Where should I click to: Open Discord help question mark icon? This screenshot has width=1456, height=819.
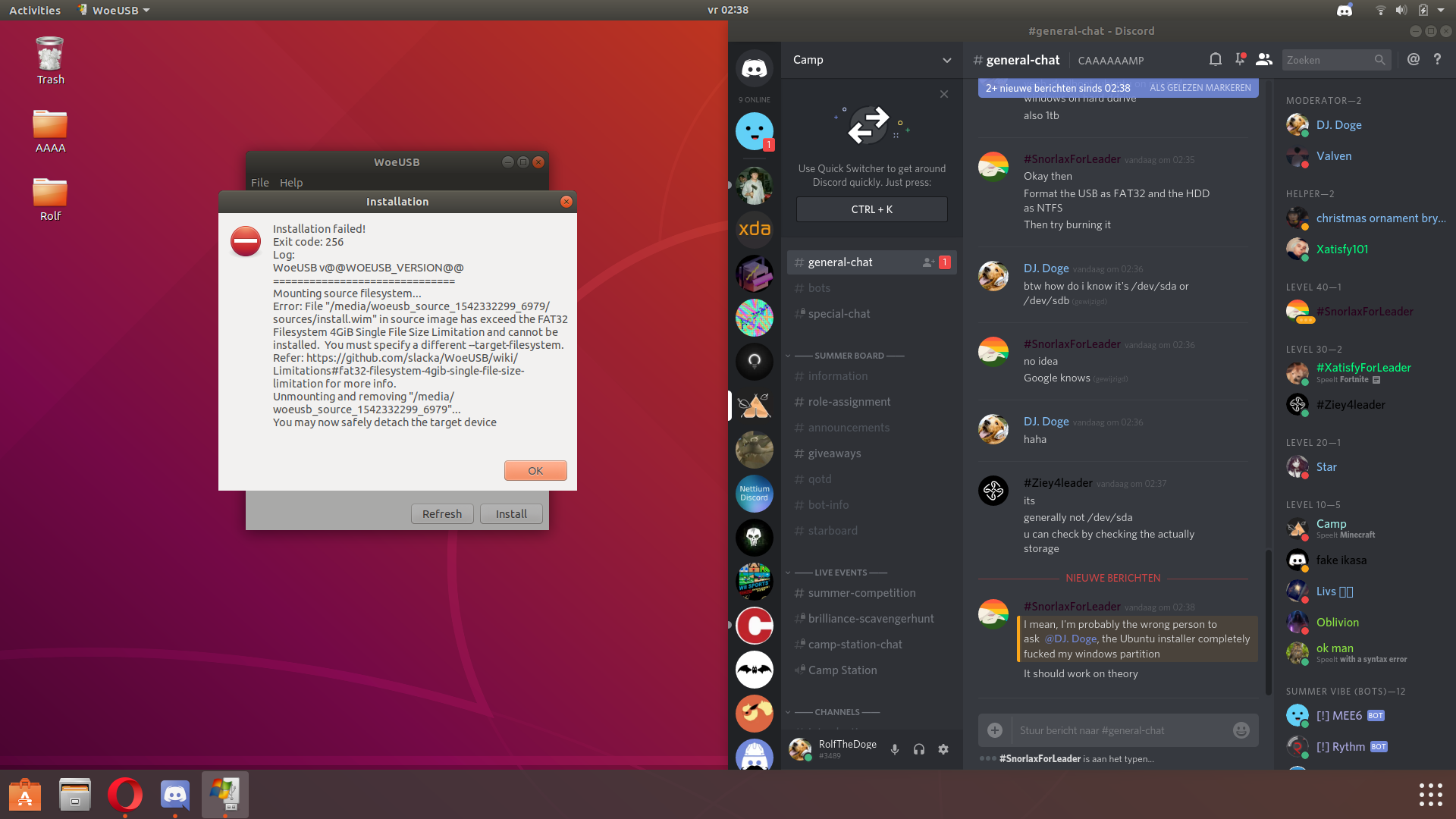pyautogui.click(x=1437, y=59)
